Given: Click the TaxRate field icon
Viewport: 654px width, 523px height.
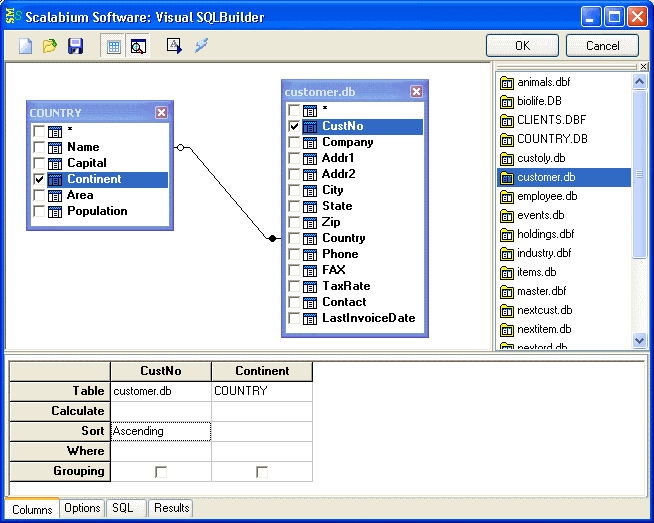Looking at the screenshot, I should [x=310, y=287].
